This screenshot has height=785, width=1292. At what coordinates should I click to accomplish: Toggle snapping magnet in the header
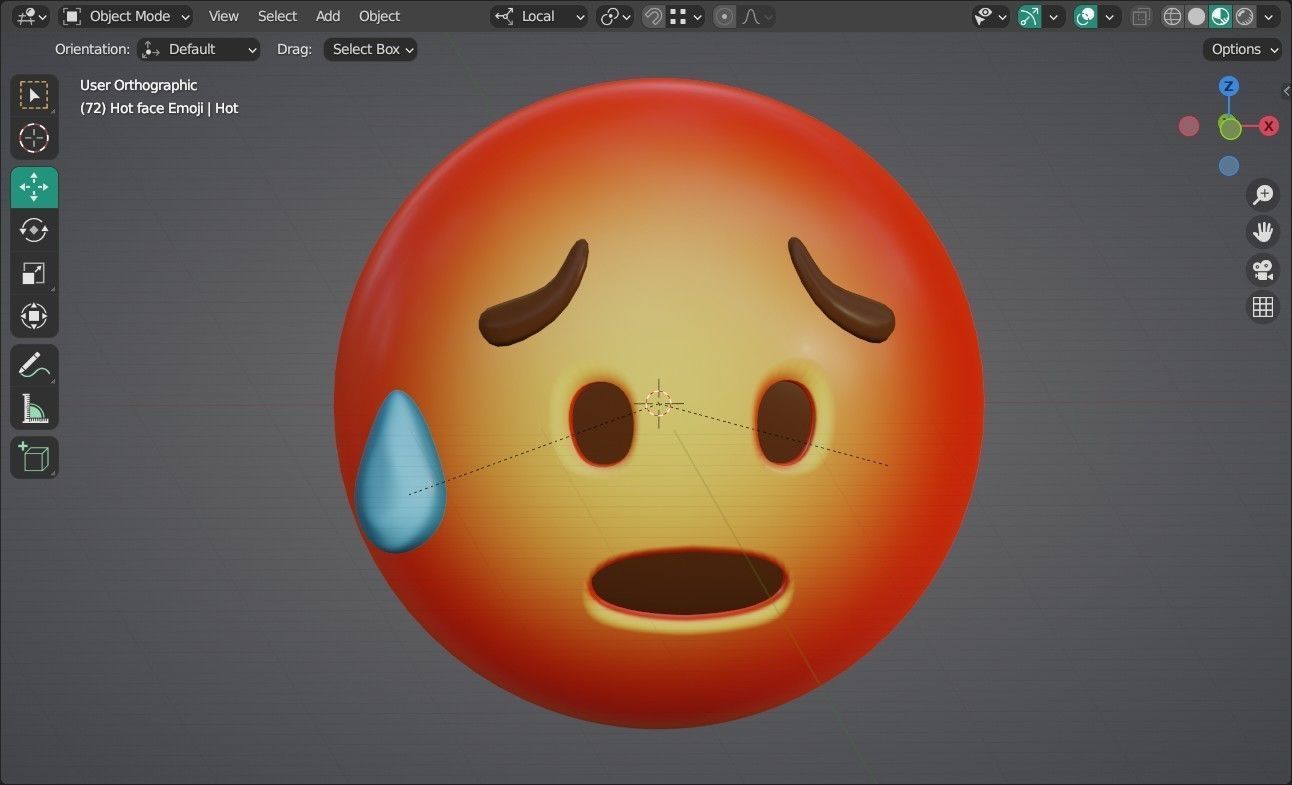pos(653,16)
